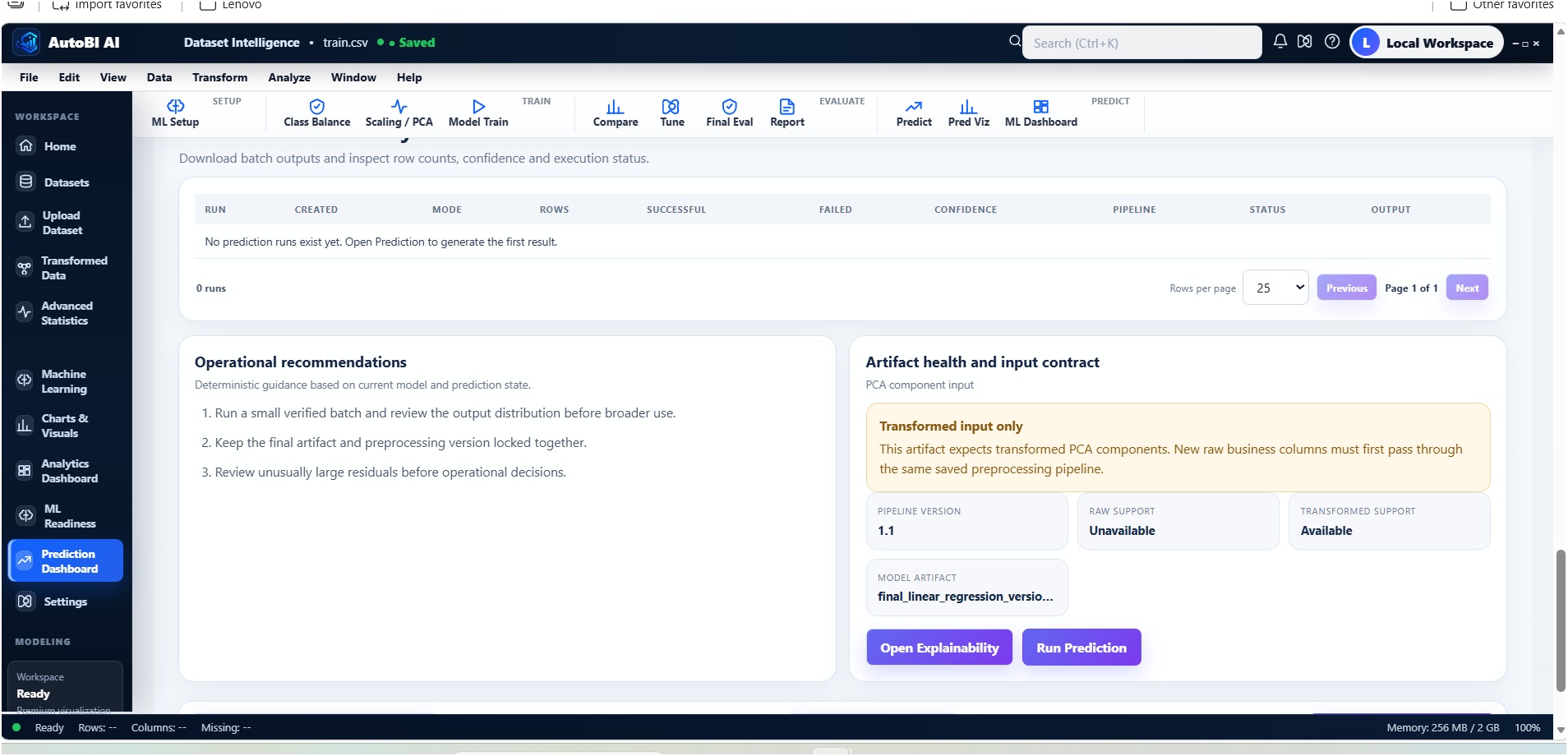Viewport: 1568px width, 756px height.
Task: Open Machine Learning in sidebar
Action: point(66,381)
